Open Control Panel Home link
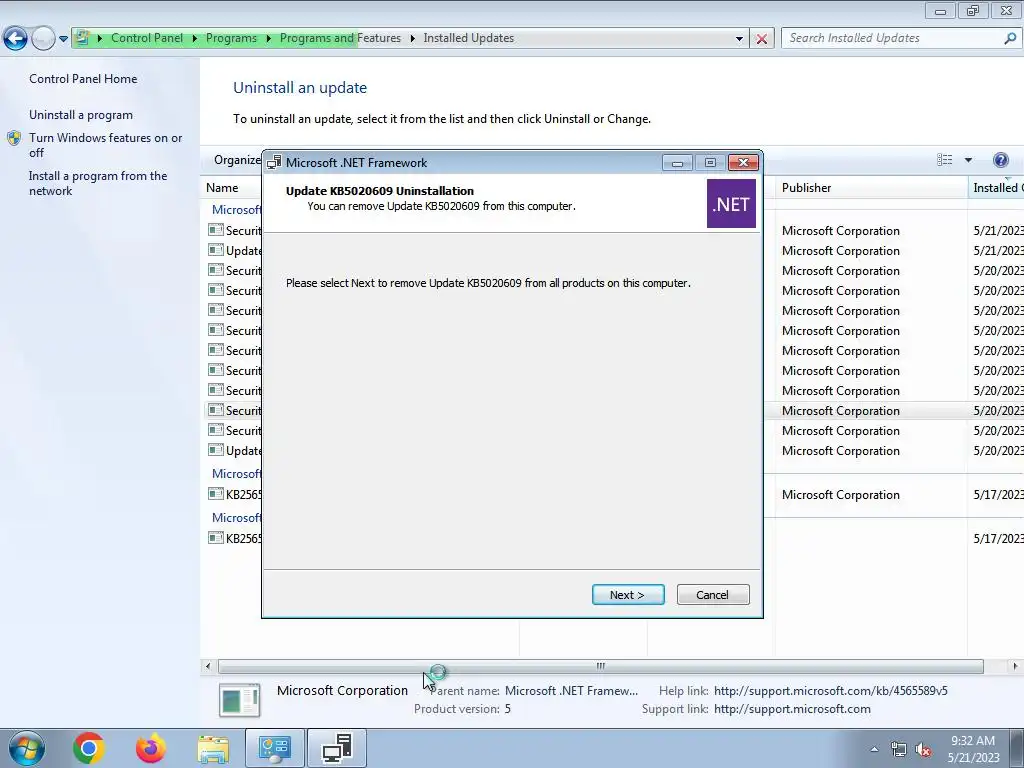 [83, 78]
